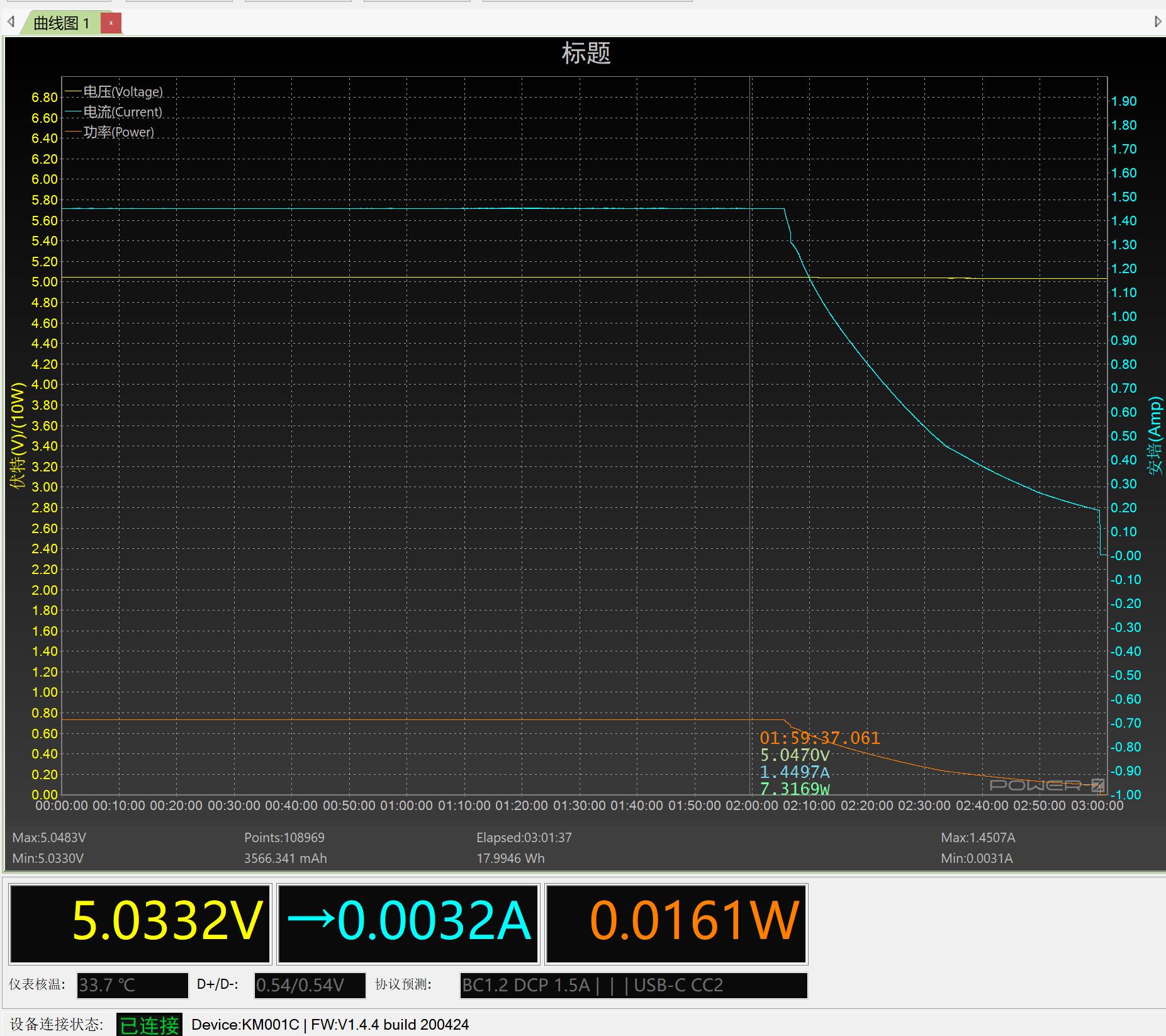Click the BC1.2 DCP protocol prediction field
Screen dimensions: 1166x1036
pos(633,985)
